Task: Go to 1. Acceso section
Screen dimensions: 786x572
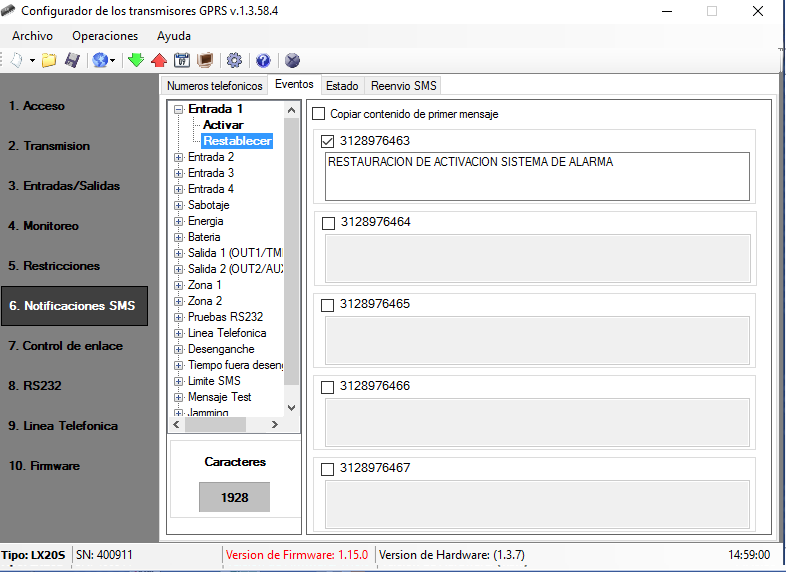Action: (37, 106)
